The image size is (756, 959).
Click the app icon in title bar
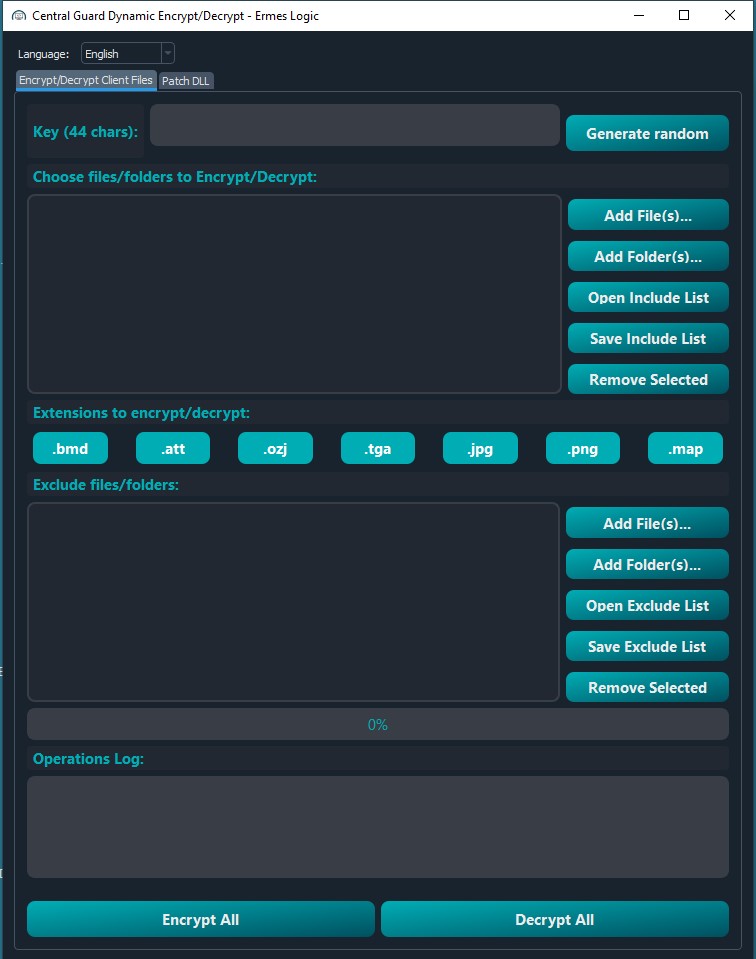18,16
